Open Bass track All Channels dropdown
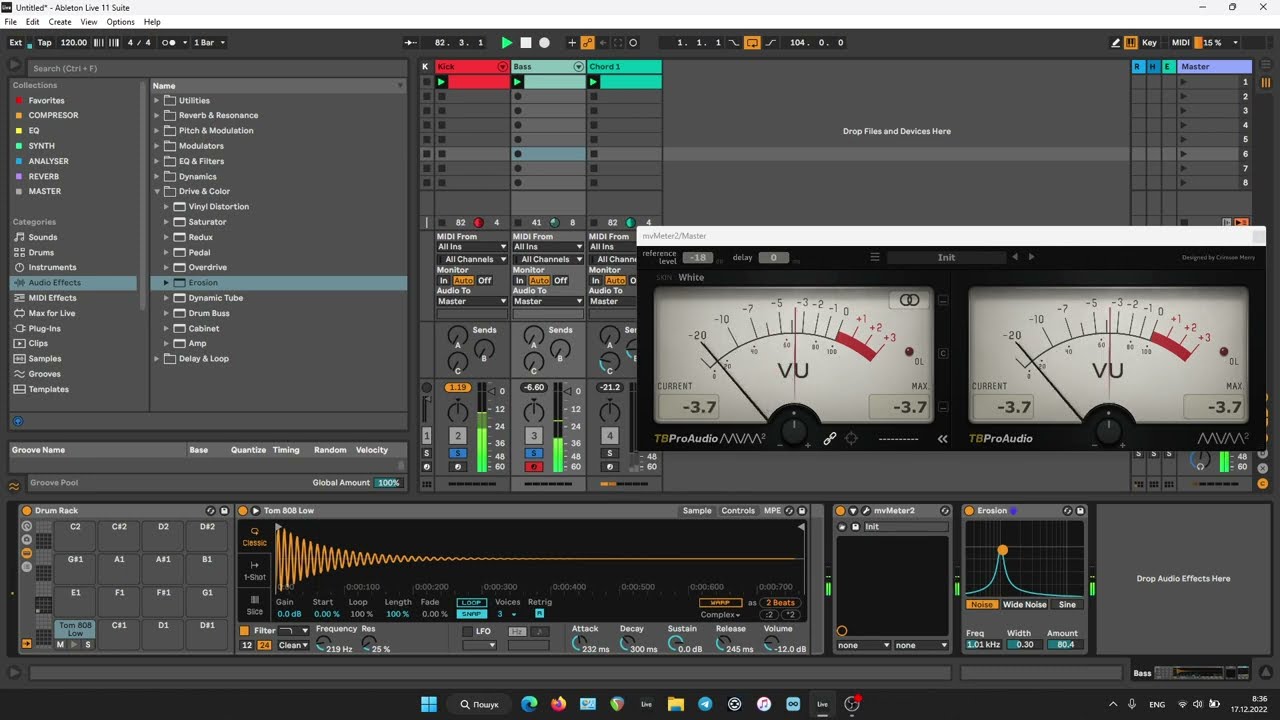This screenshot has width=1280, height=720. 548,259
